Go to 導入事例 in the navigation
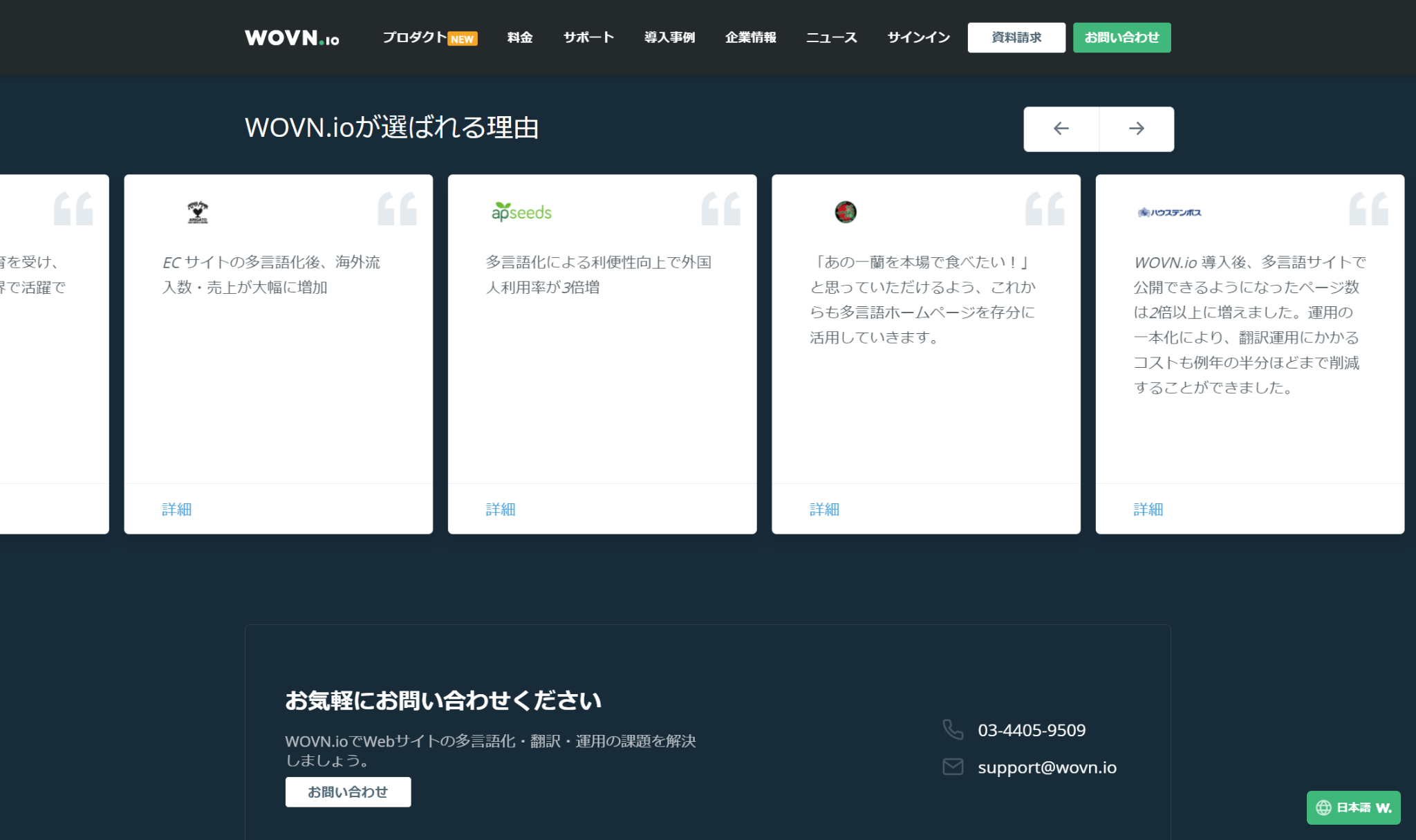Screen dimensions: 1416x840 click(x=669, y=37)
